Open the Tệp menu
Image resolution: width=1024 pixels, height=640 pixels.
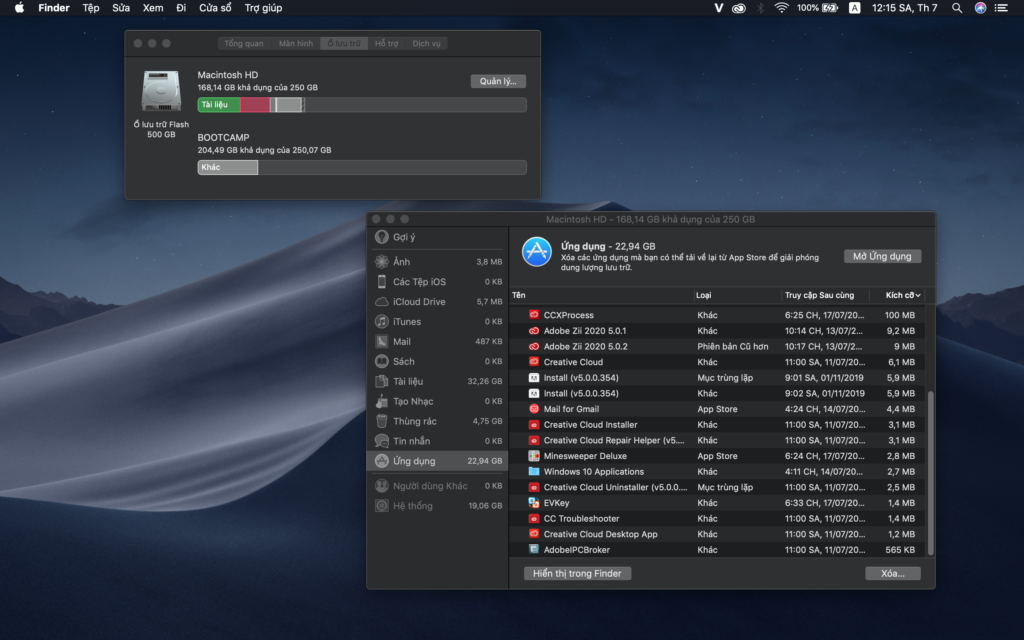coord(91,8)
